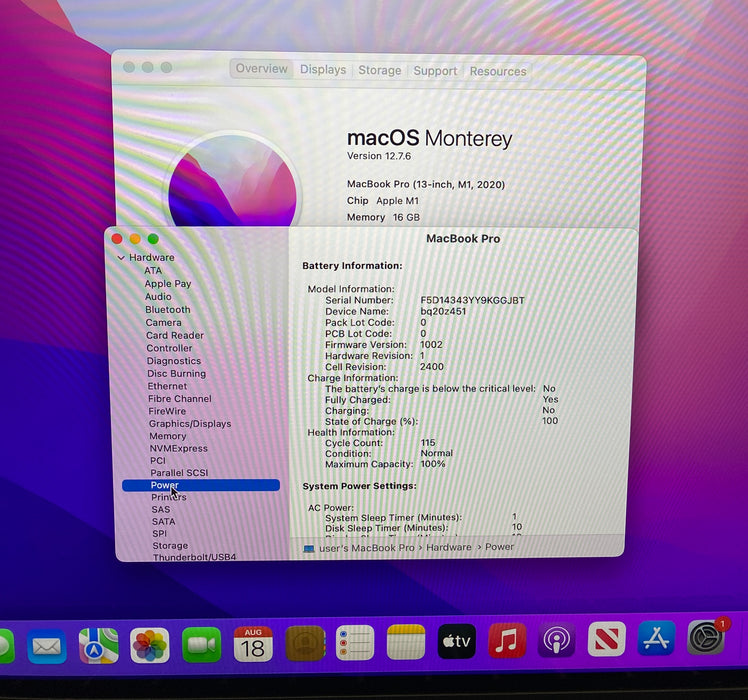Close the System Information window
This screenshot has width=748, height=700.
(117, 239)
